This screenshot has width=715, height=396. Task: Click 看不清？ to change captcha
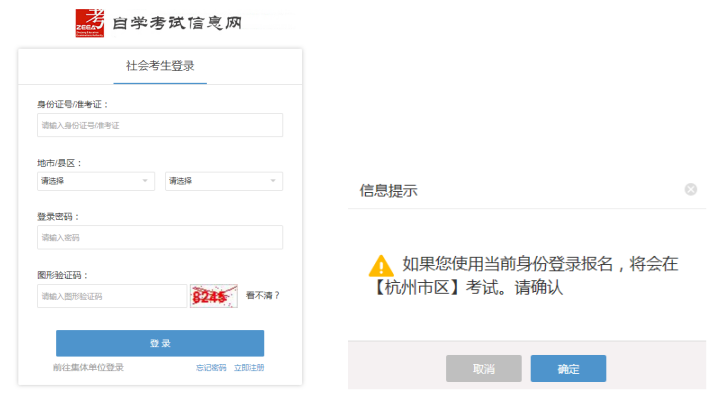pos(263,296)
